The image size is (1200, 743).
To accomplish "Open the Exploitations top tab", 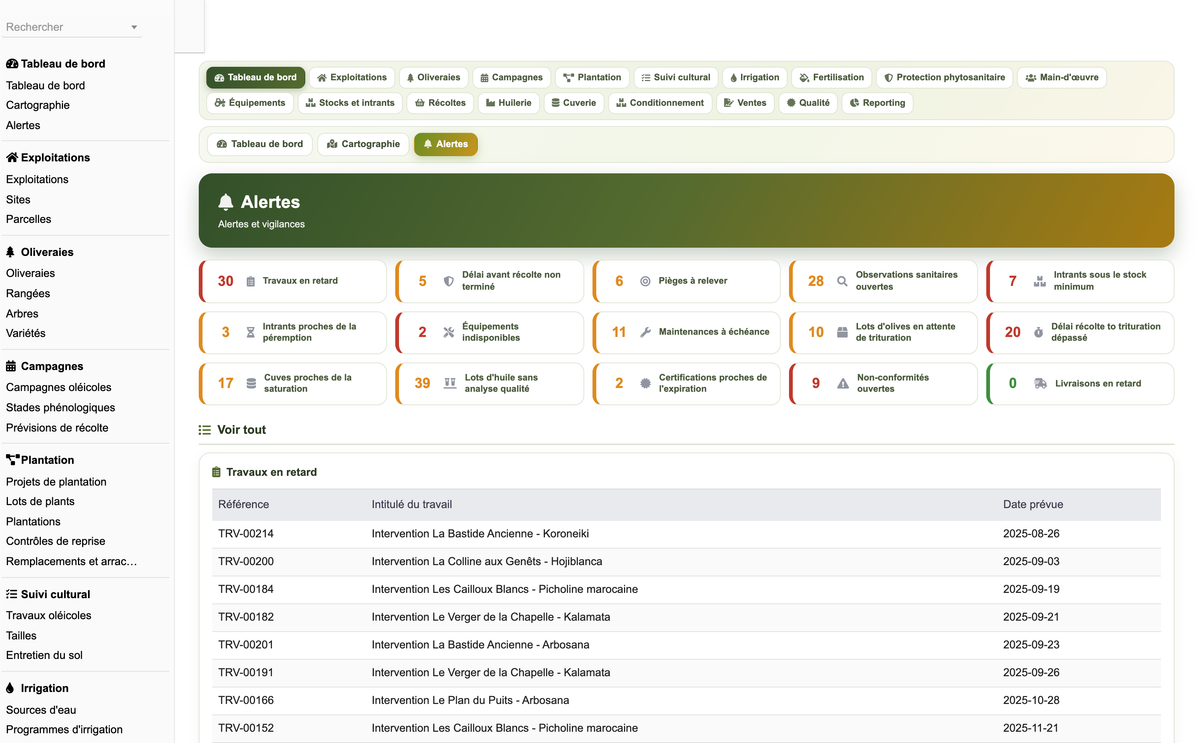I will click(x=352, y=77).
